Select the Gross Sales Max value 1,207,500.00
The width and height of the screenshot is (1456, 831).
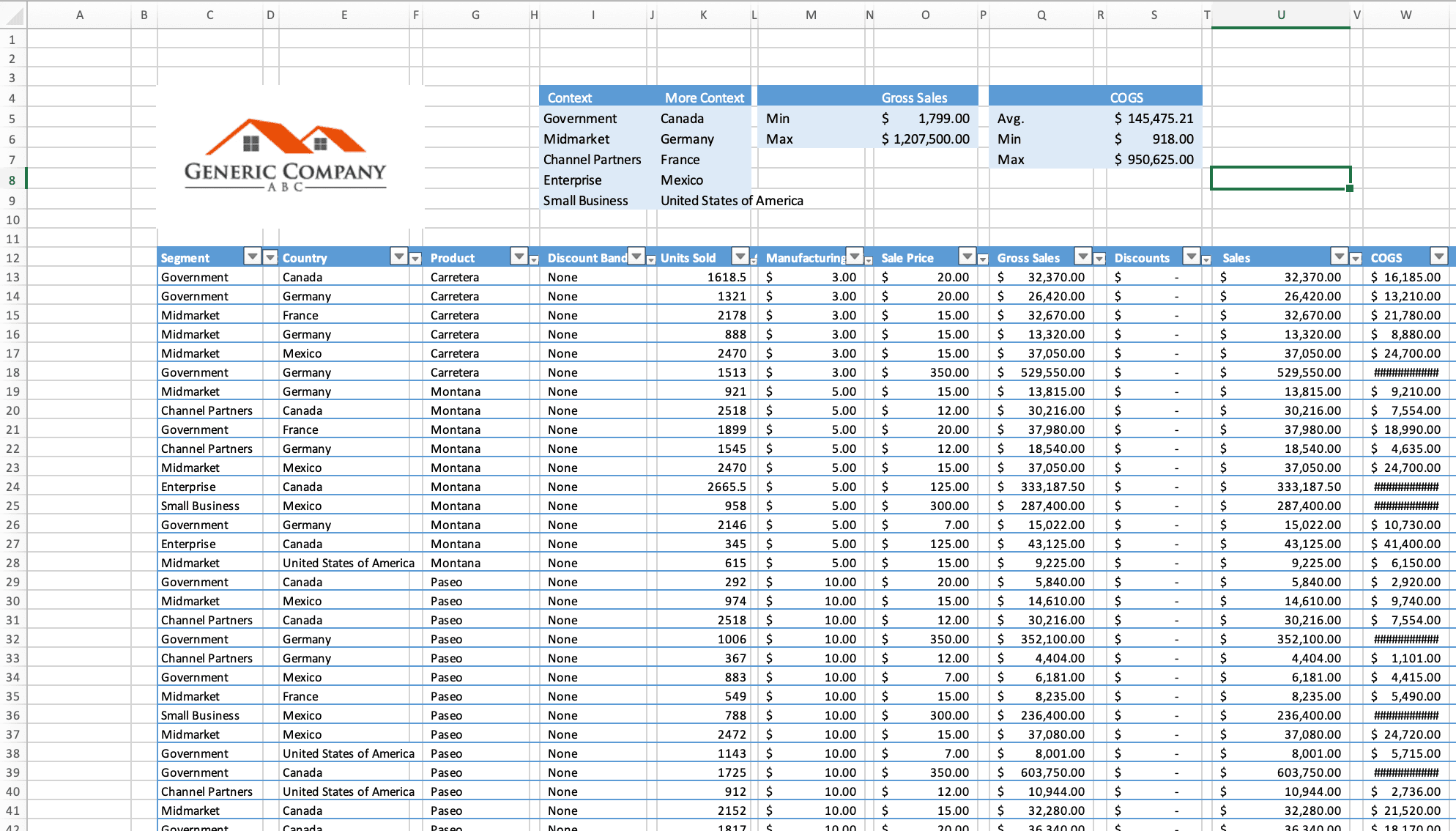926,138
